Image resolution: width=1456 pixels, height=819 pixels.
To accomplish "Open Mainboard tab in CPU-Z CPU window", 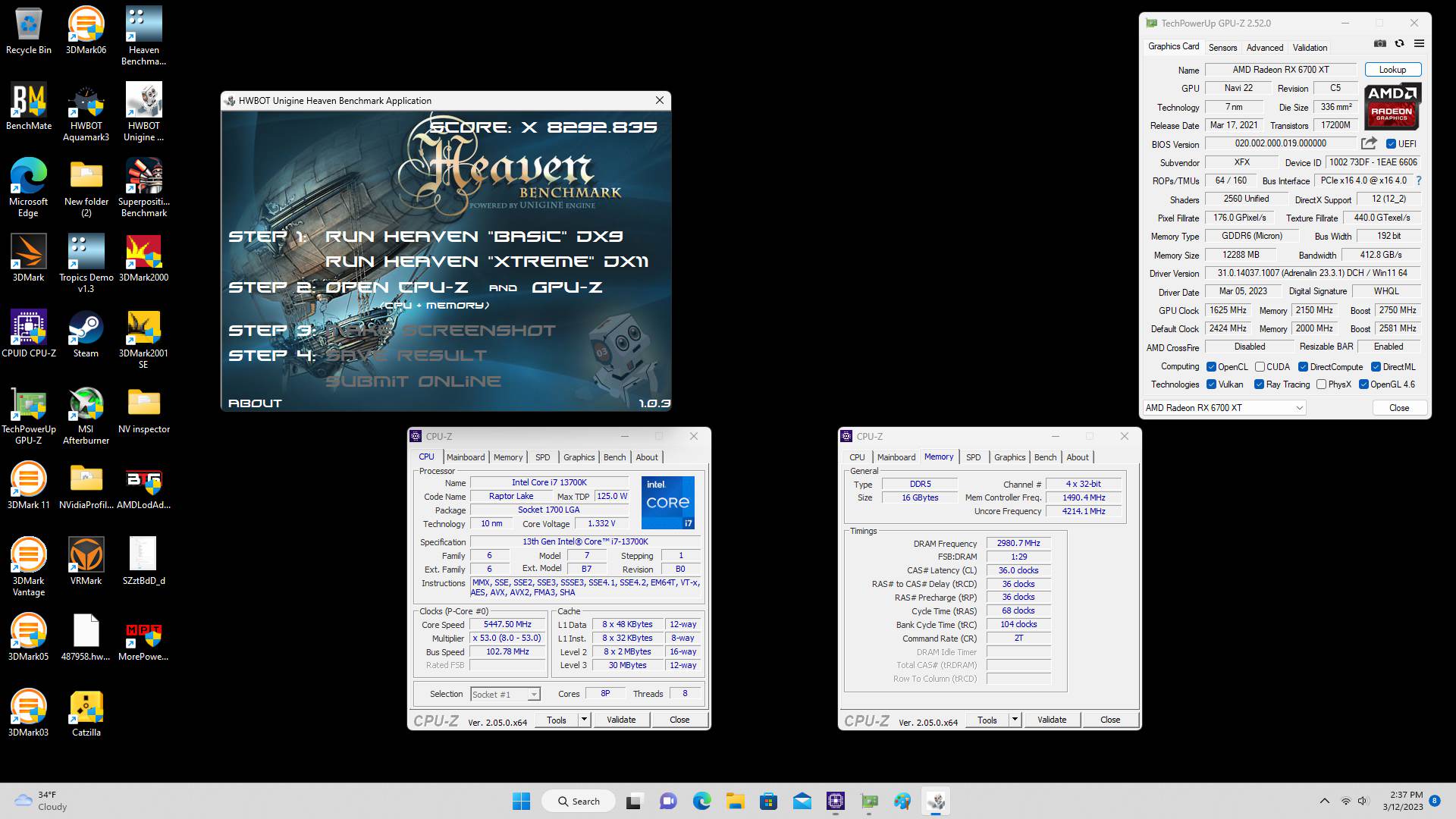I will point(465,457).
